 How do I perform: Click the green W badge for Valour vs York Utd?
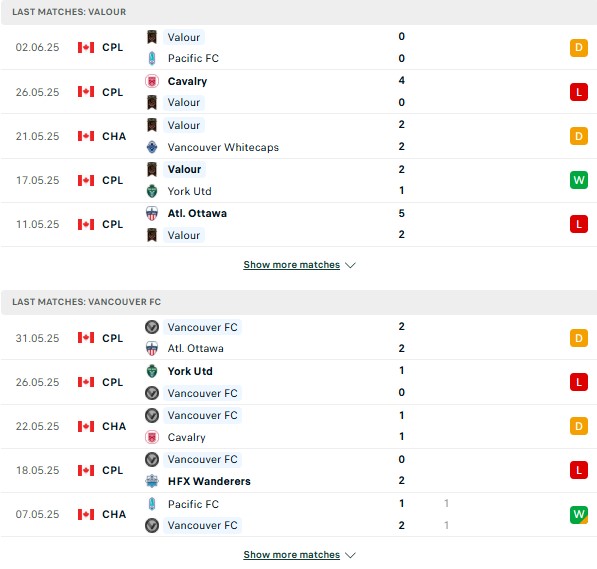click(579, 180)
